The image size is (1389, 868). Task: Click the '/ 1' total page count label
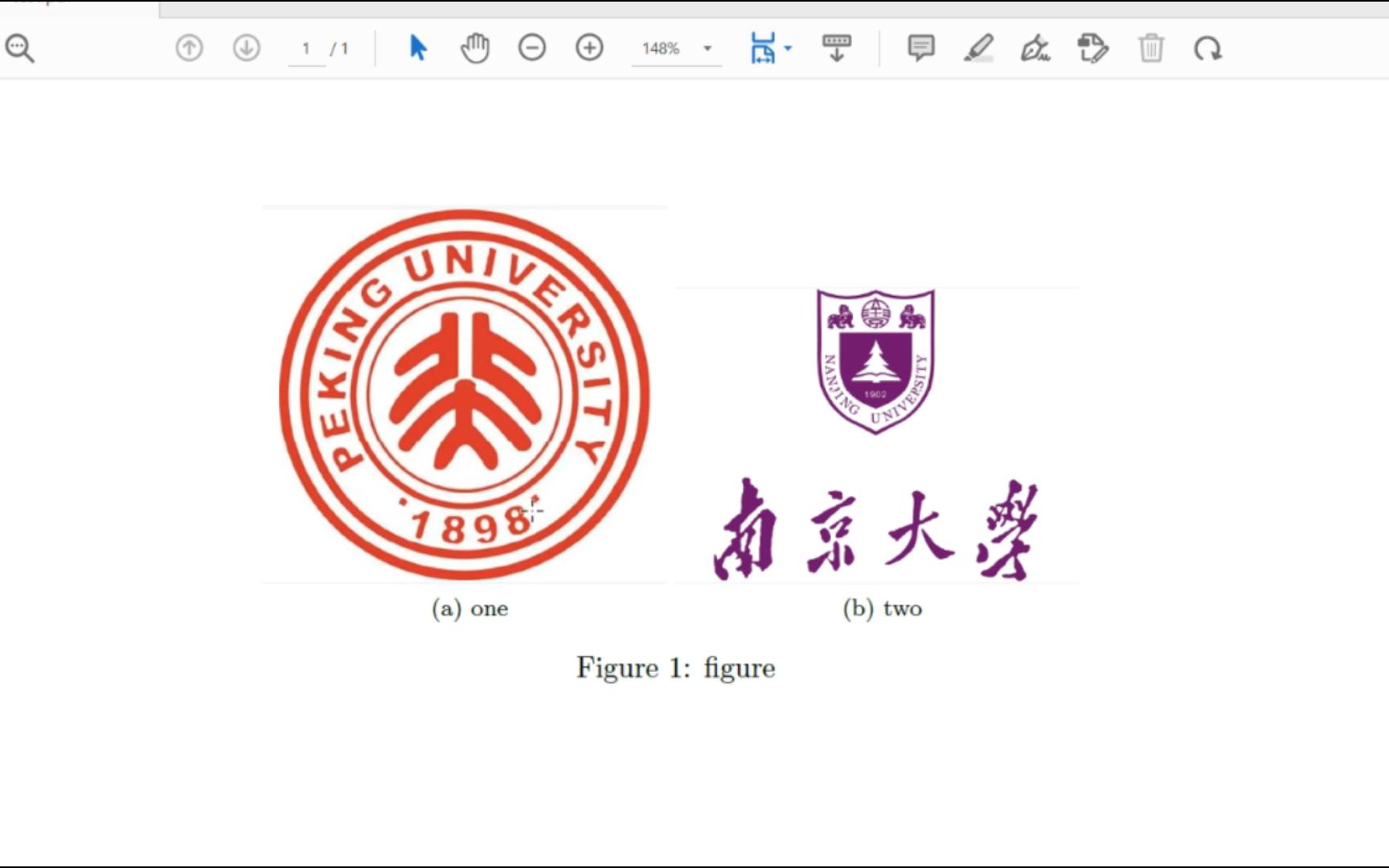(x=339, y=49)
